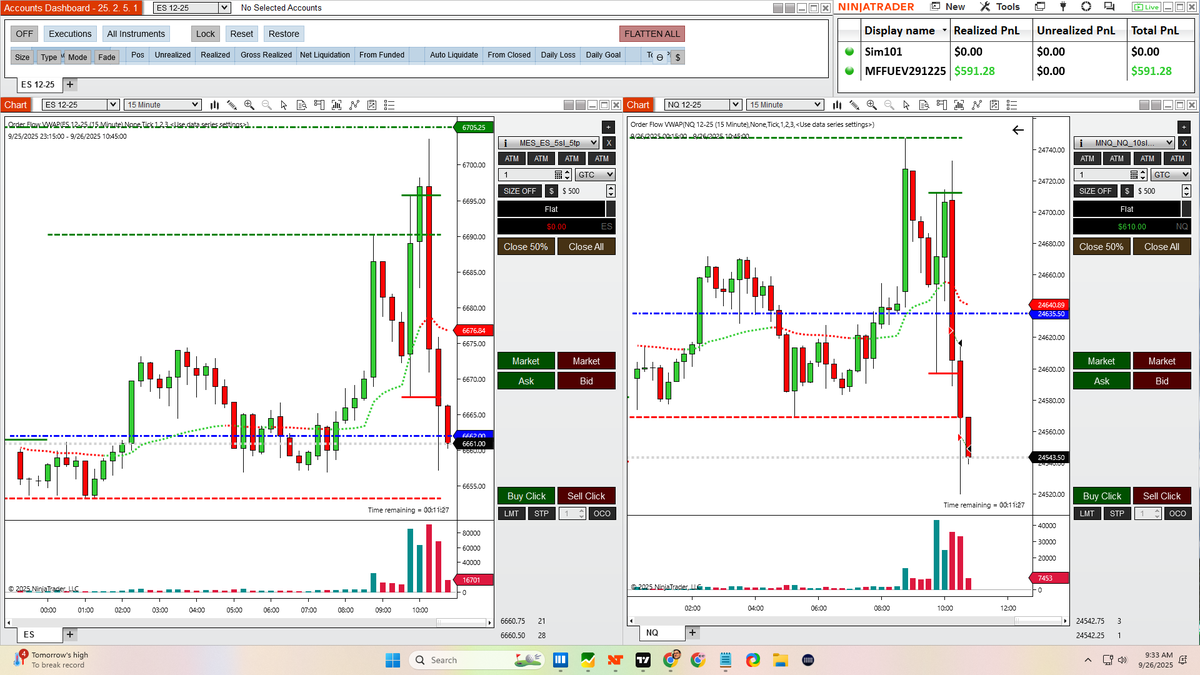This screenshot has width=1200, height=675.
Task: Select cursor pointer tool in ES chart toolbar
Action: (283, 105)
